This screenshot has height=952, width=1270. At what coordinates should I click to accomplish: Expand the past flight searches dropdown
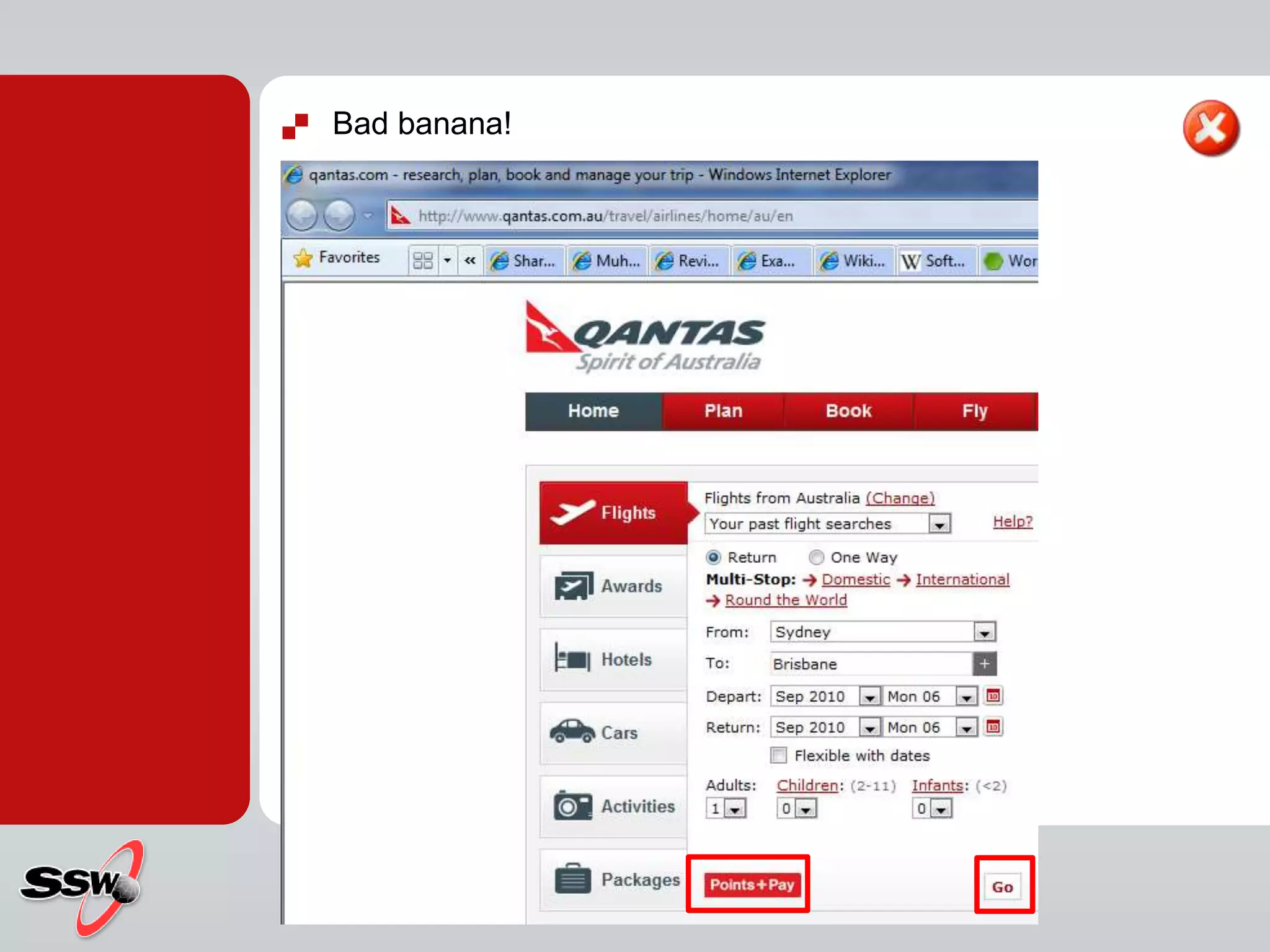coord(939,525)
